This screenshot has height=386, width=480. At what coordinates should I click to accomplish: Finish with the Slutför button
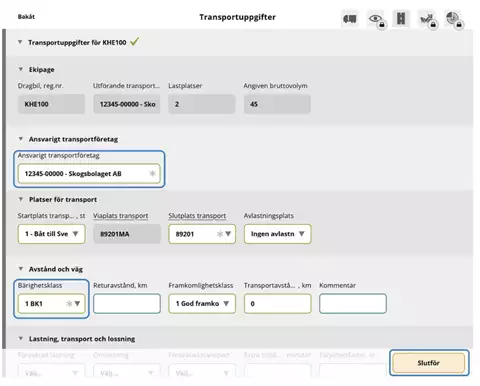[x=429, y=363]
